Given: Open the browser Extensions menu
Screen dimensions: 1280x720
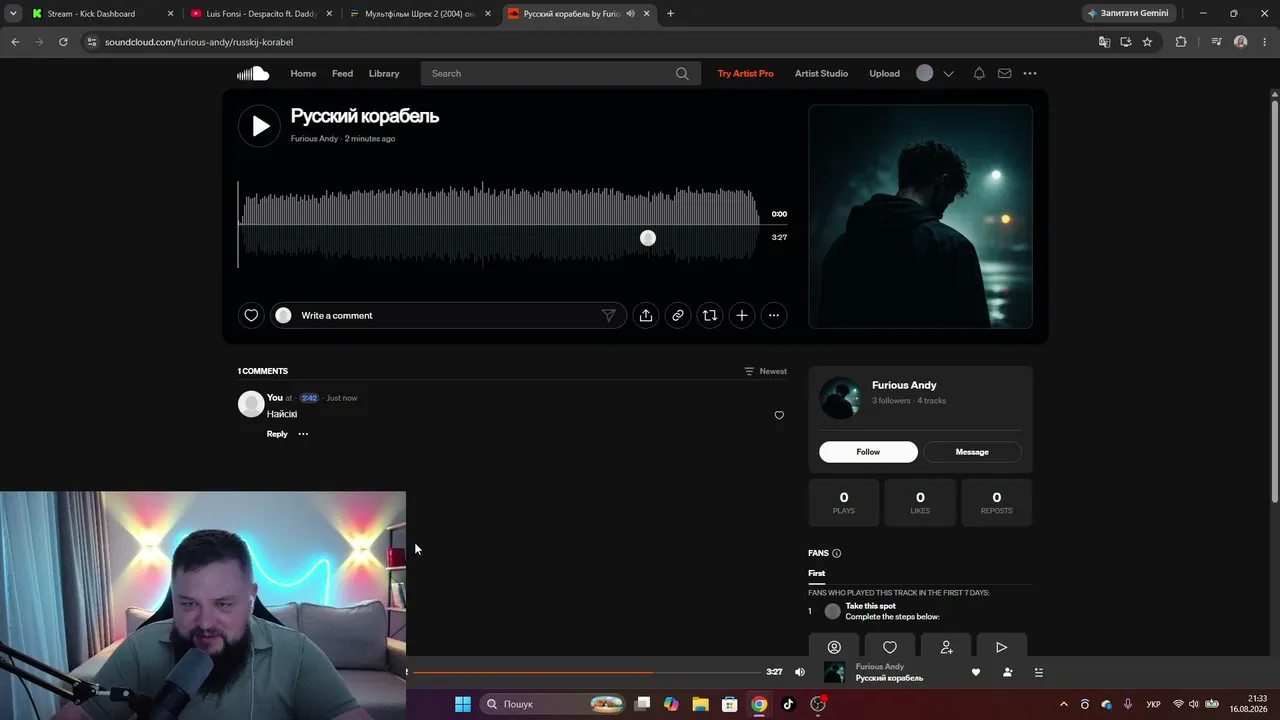Looking at the screenshot, I should tap(1181, 42).
